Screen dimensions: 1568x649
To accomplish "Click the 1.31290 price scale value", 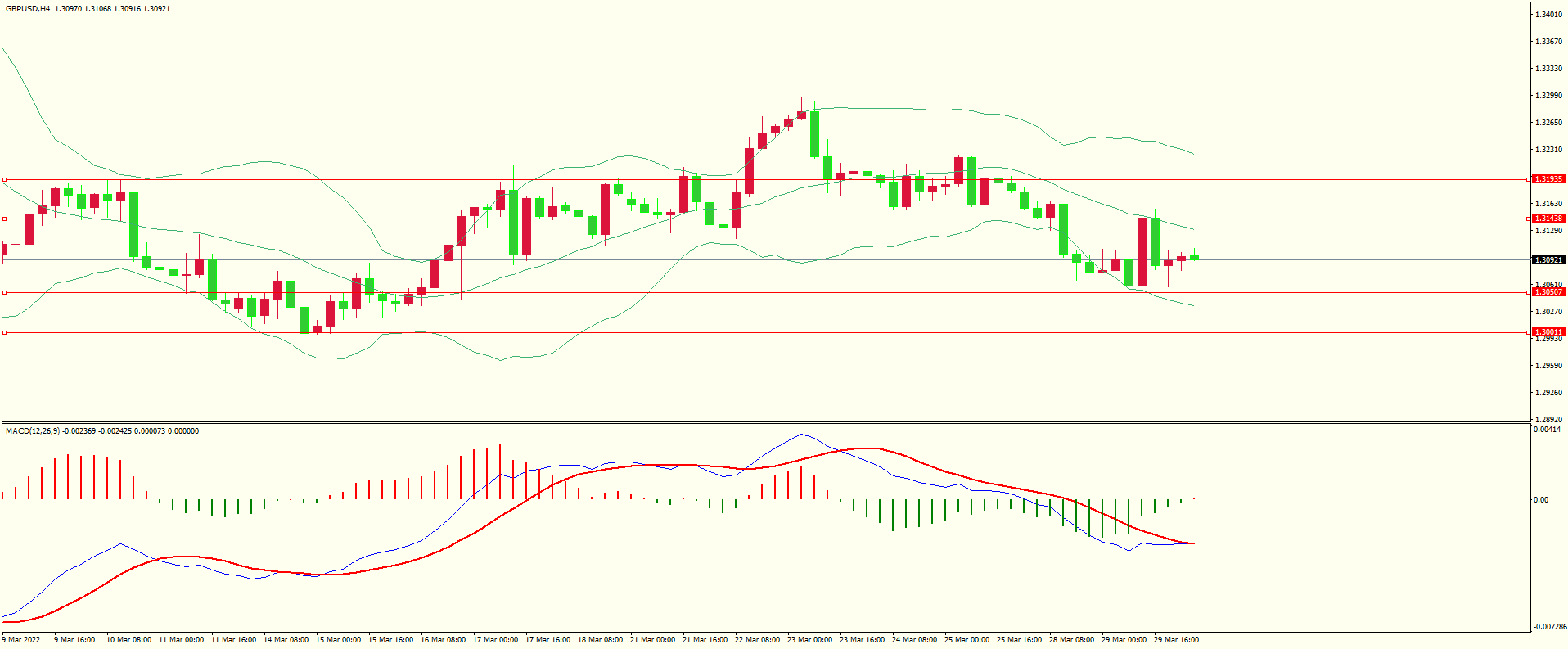I will coord(1548,231).
